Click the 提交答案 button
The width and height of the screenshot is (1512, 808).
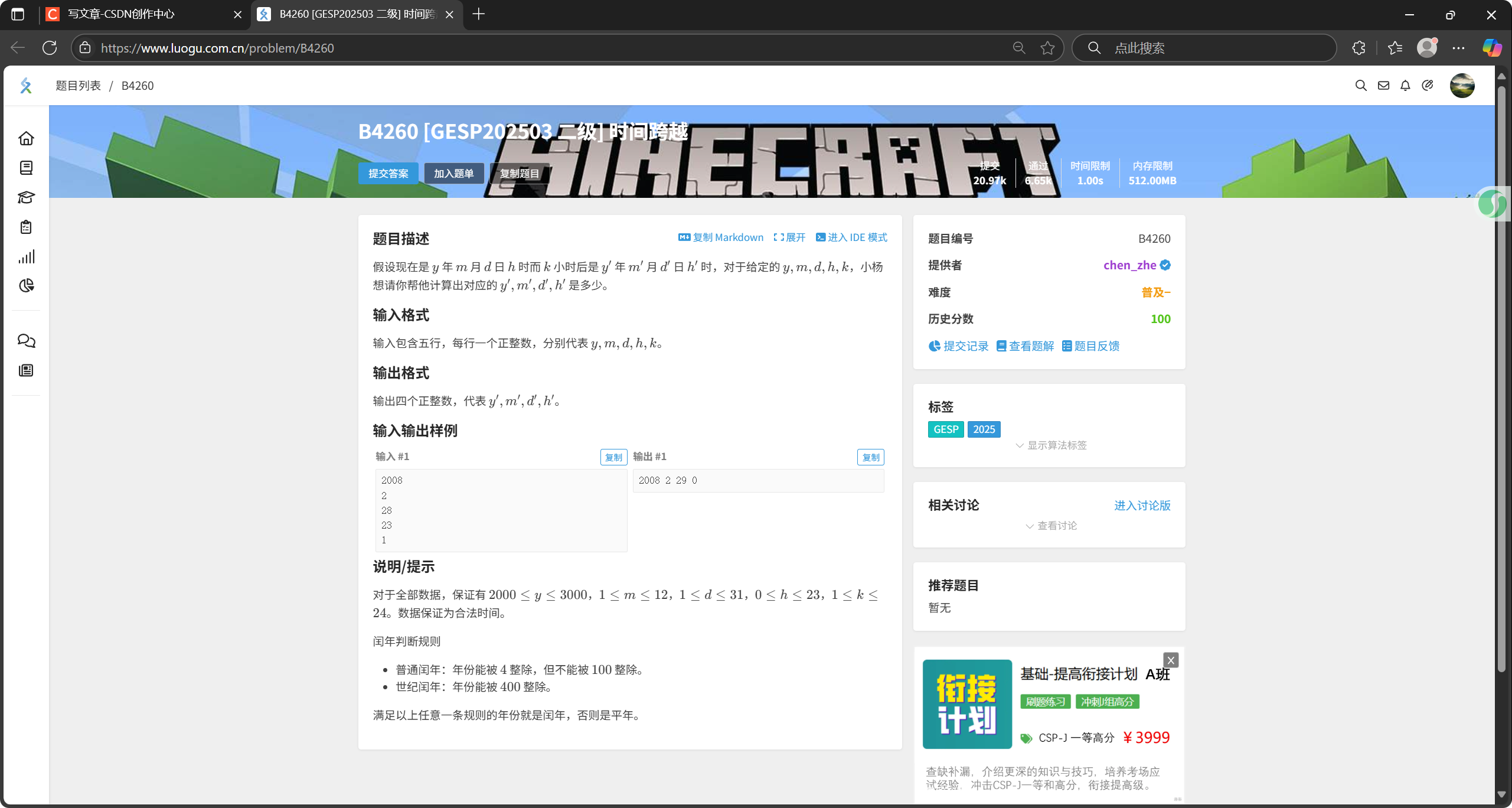pyautogui.click(x=388, y=173)
